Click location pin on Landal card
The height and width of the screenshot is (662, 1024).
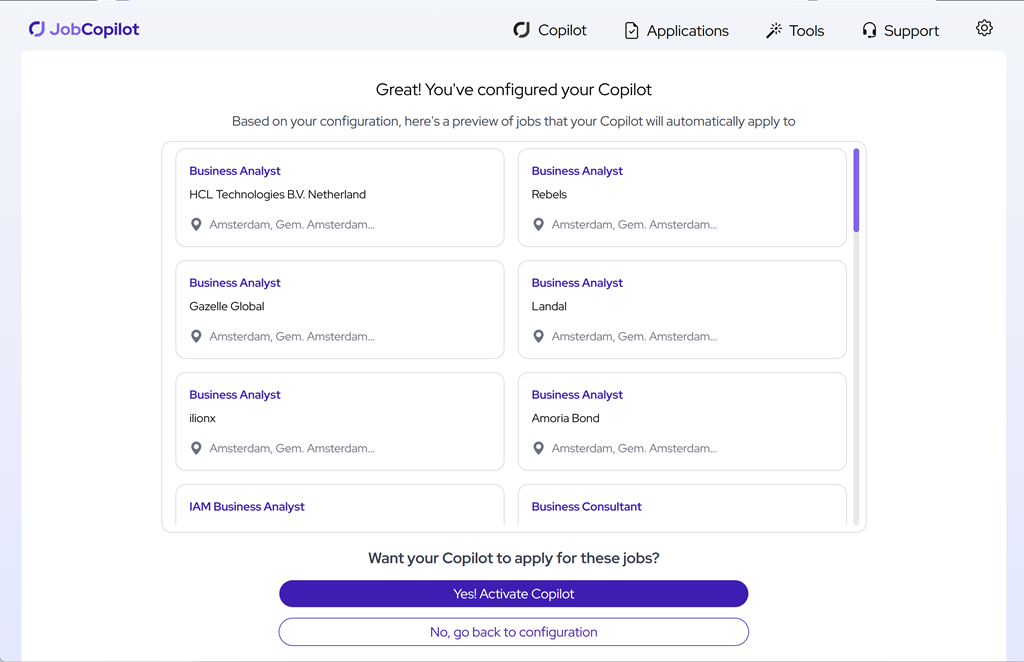pos(538,336)
